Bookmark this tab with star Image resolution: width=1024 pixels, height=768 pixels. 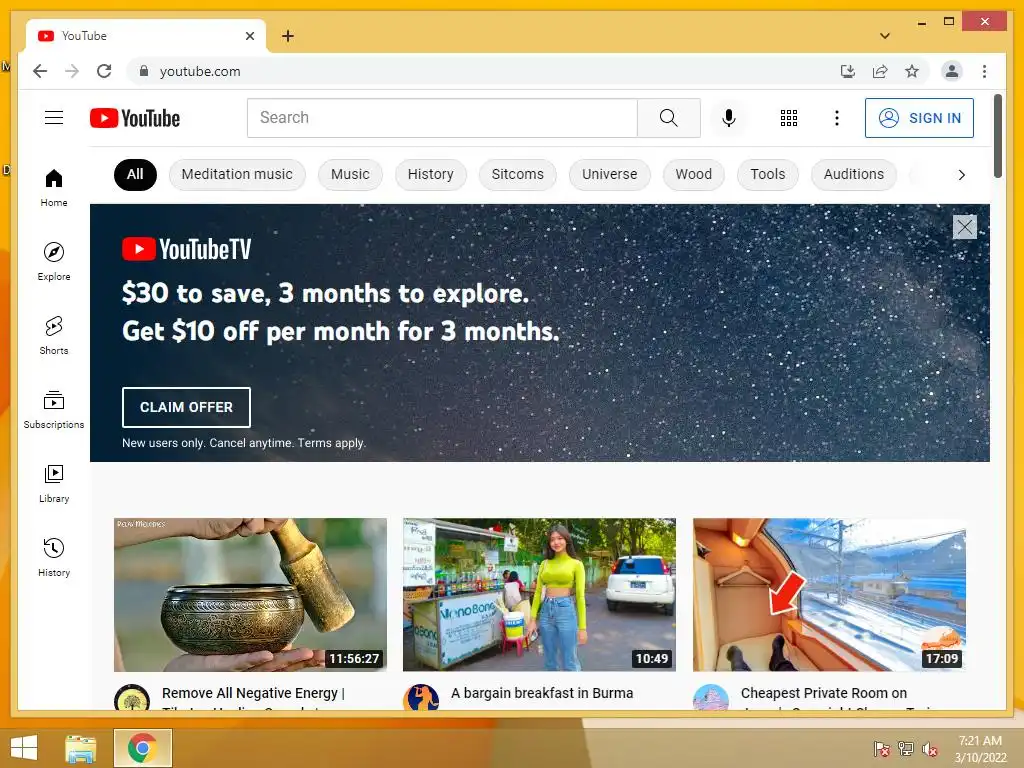click(x=912, y=71)
